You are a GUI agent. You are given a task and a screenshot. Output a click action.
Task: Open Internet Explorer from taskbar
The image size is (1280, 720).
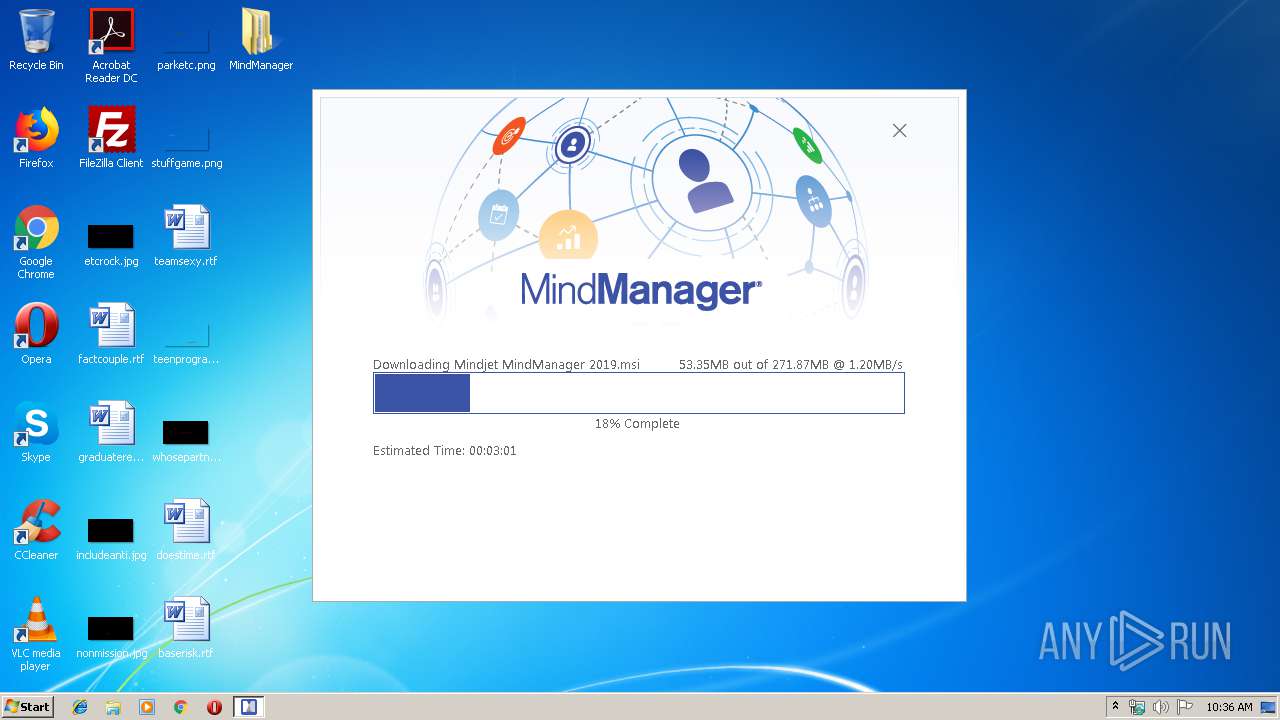(x=80, y=707)
